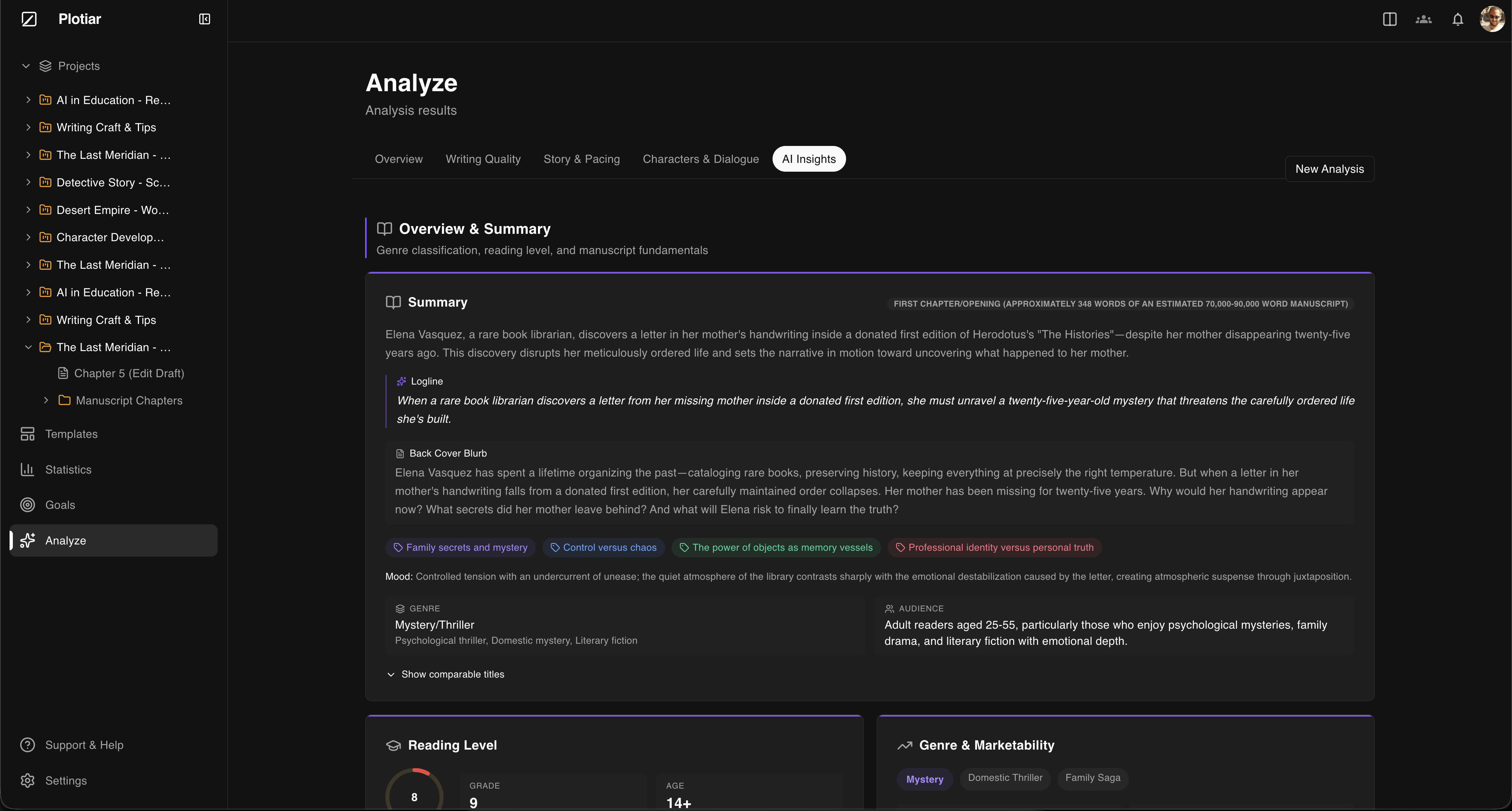This screenshot has height=811, width=1512.
Task: Click the Templates icon in sidebar
Action: tap(28, 434)
